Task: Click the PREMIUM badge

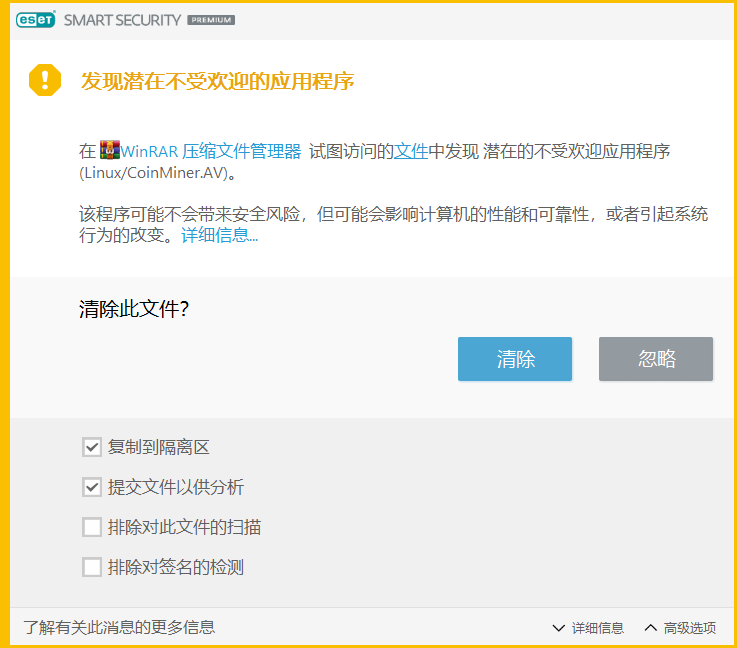Action: (x=211, y=20)
